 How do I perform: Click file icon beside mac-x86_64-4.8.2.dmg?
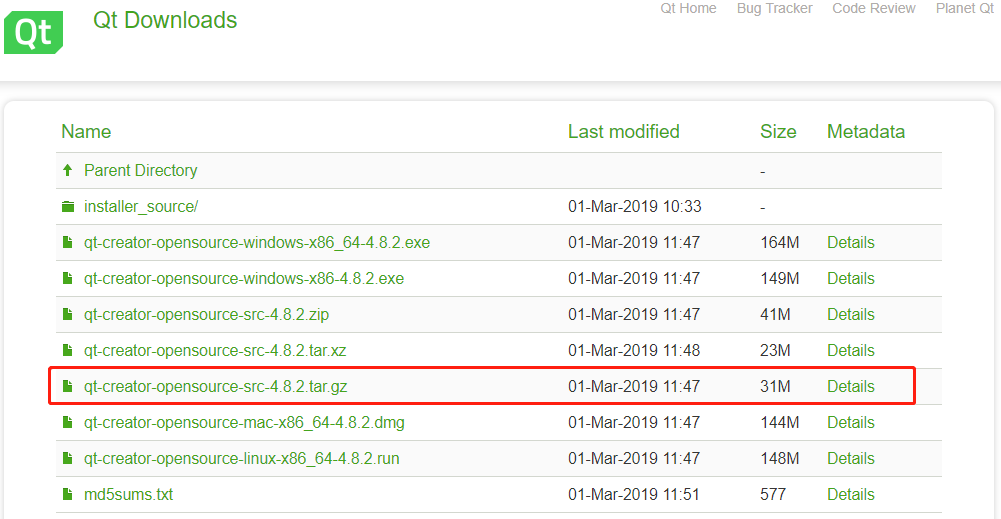pos(68,422)
